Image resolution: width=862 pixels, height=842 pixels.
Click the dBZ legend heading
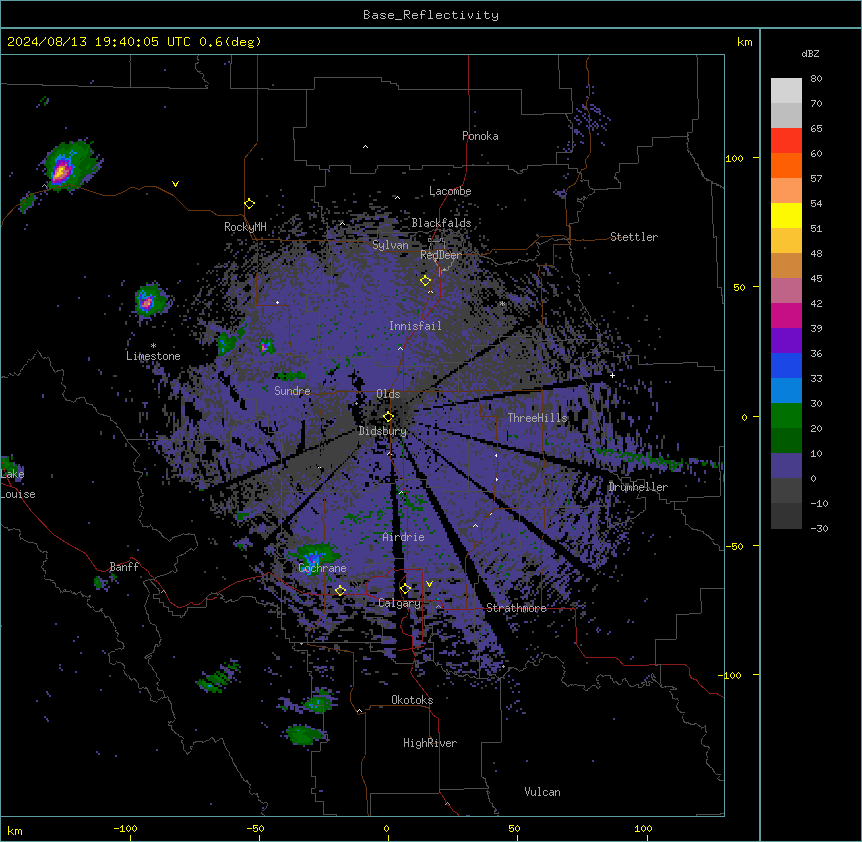810,53
